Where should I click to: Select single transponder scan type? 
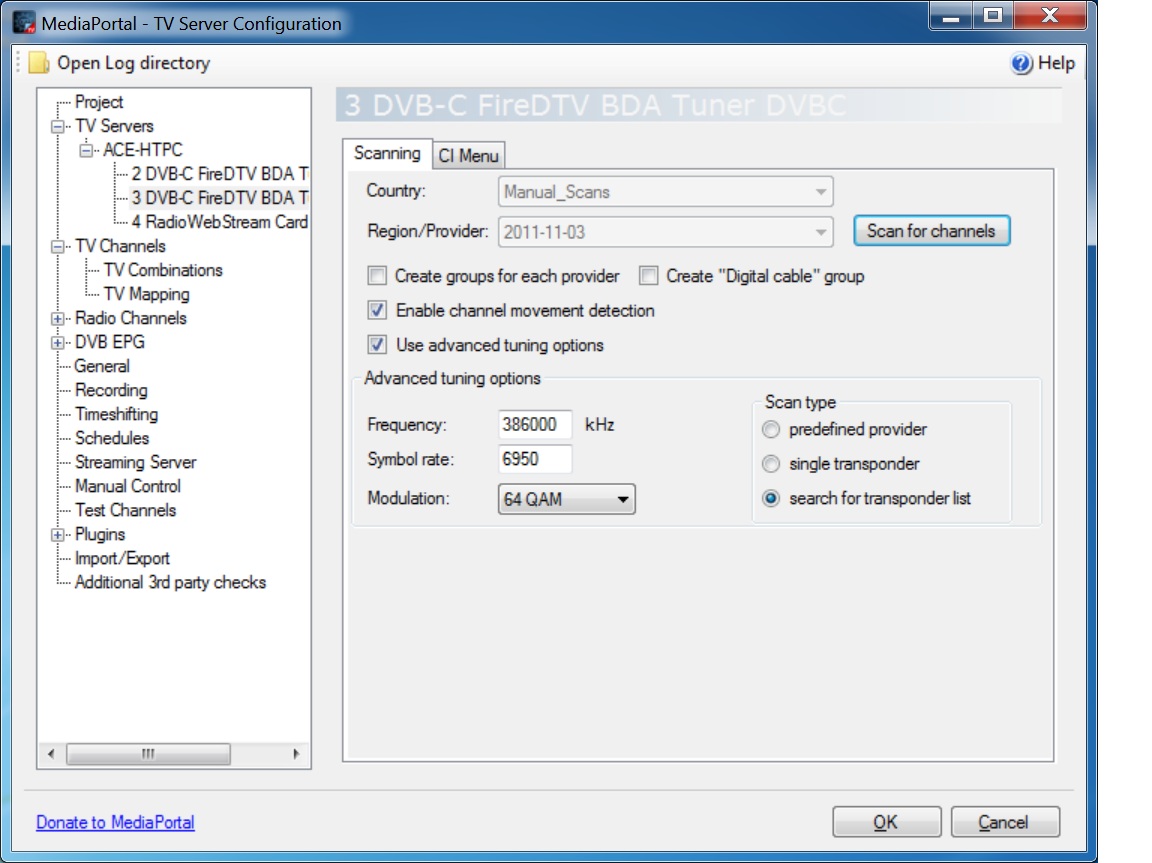pyautogui.click(x=771, y=464)
